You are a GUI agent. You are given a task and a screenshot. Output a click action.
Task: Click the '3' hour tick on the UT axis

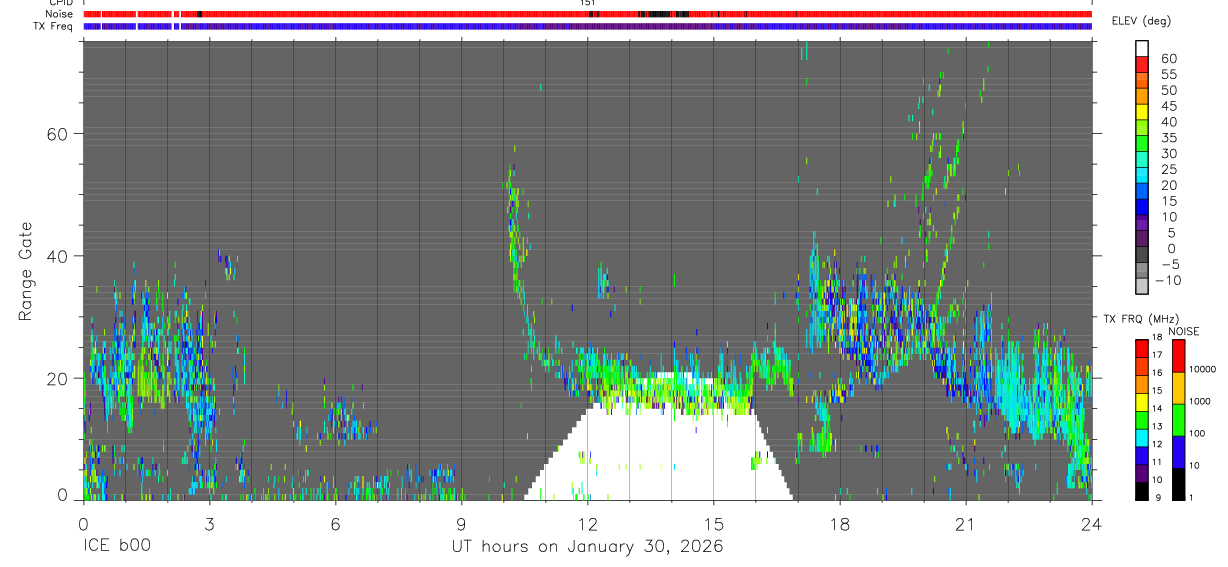(209, 523)
